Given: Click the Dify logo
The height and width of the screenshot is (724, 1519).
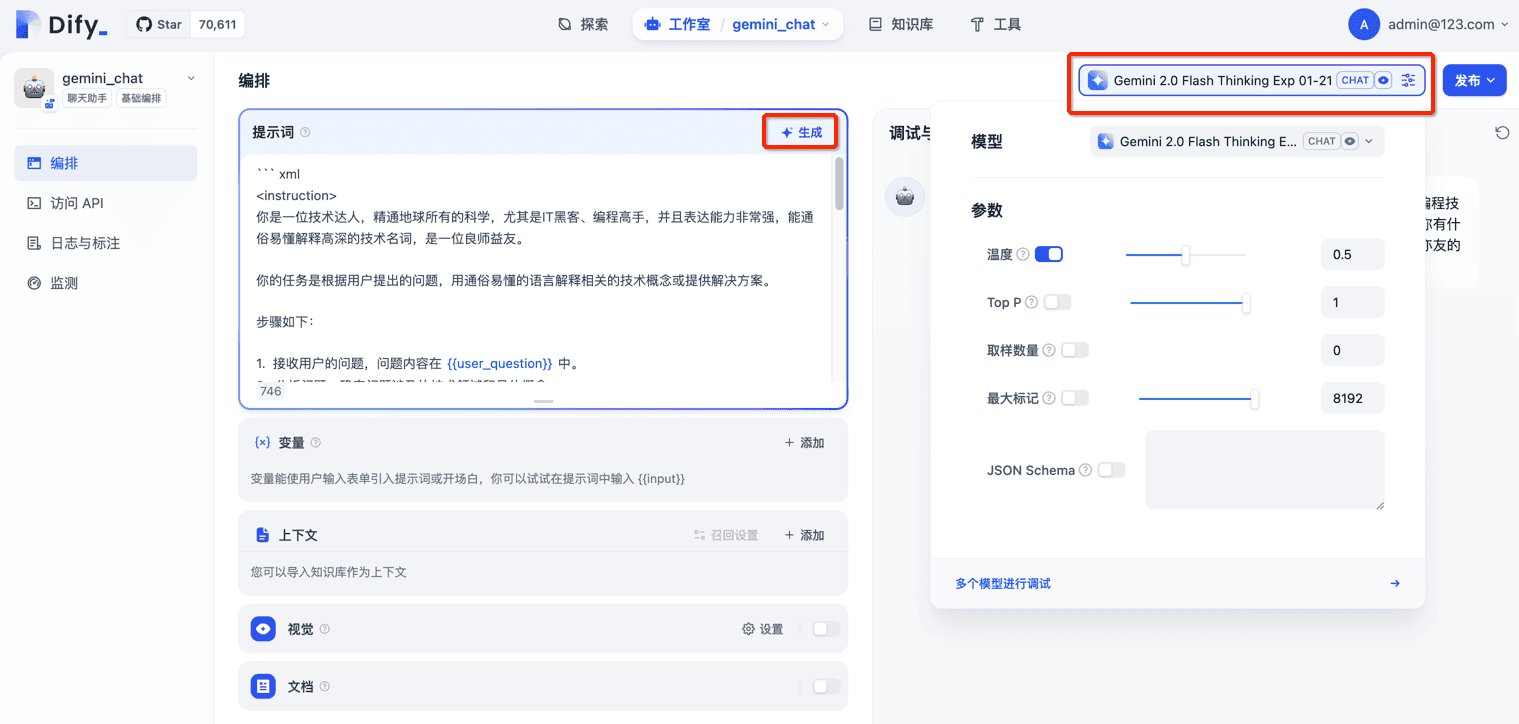Looking at the screenshot, I should tap(62, 25).
